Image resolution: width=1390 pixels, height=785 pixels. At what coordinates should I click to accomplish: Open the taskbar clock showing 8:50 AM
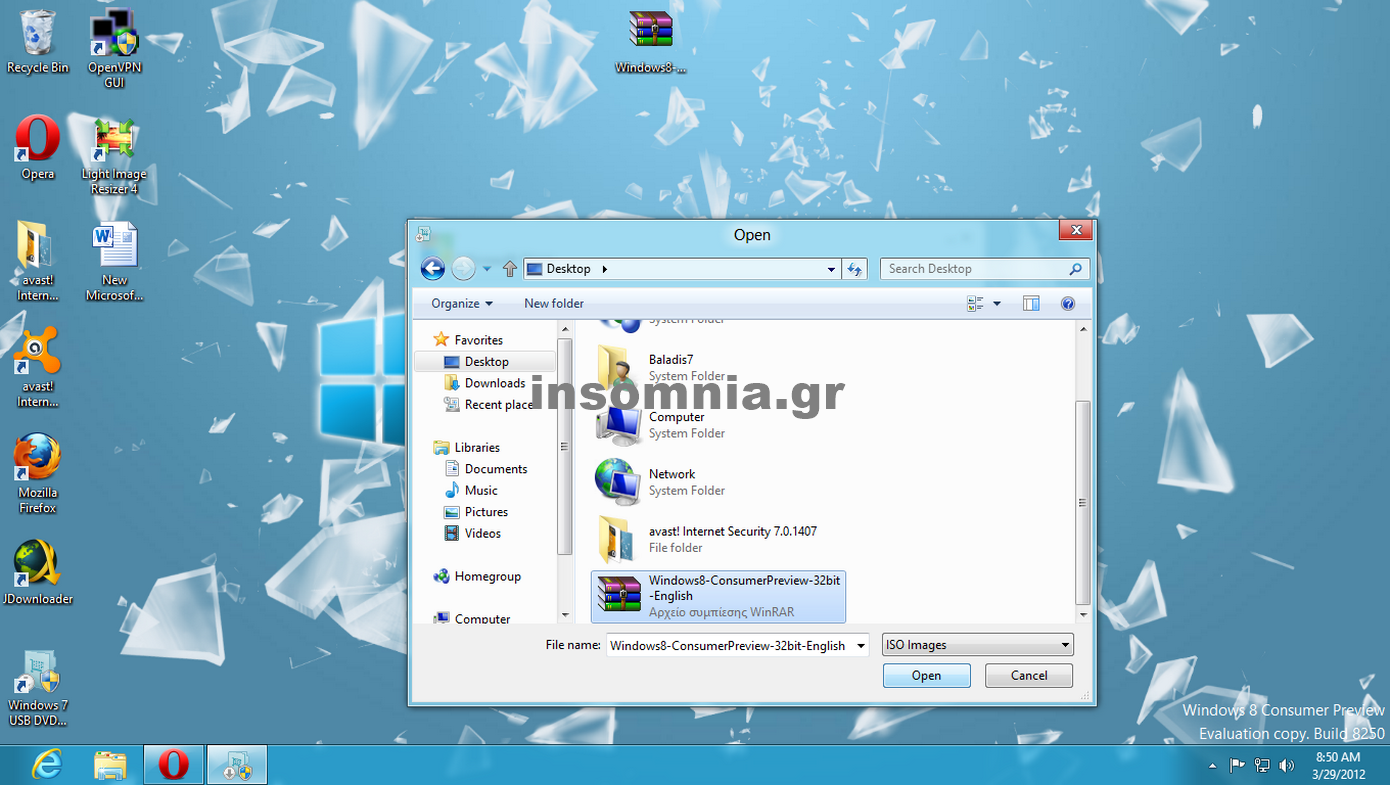[x=1338, y=765]
